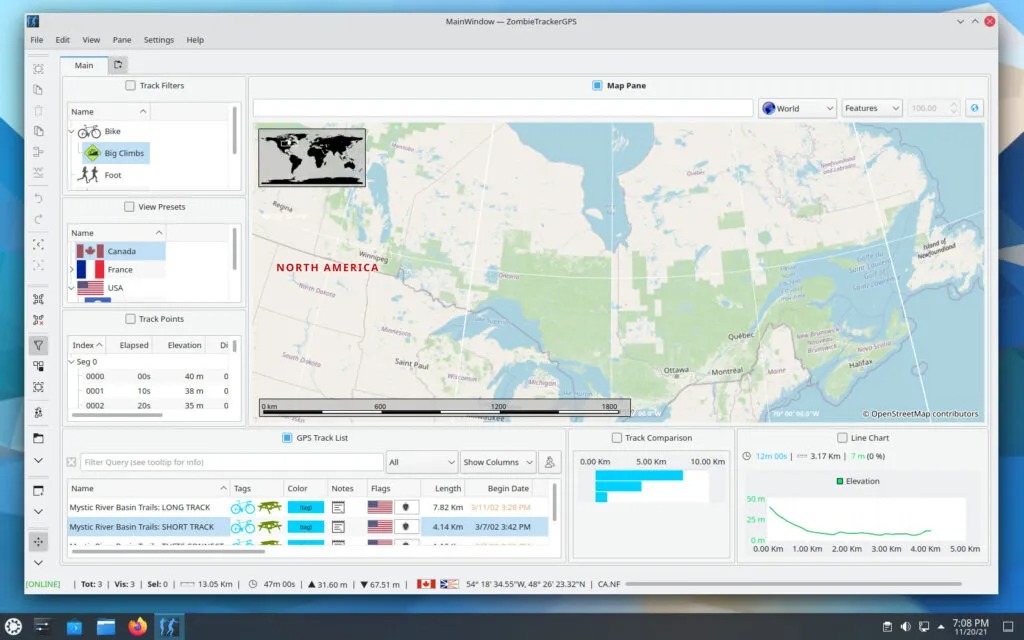Click the person icon next to Show Columns

click(549, 462)
